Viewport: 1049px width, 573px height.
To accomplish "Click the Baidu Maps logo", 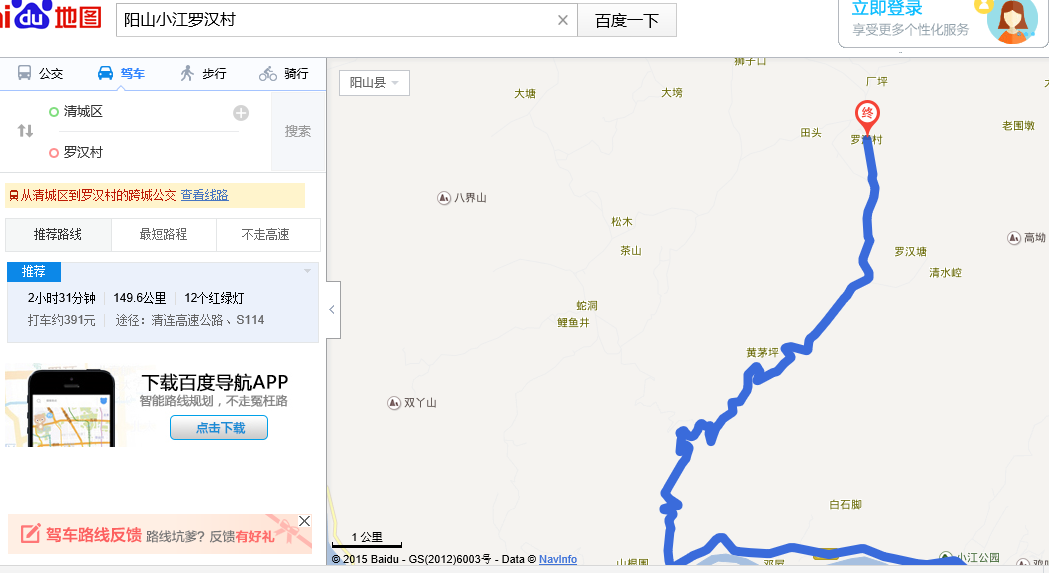I will click(51, 15).
